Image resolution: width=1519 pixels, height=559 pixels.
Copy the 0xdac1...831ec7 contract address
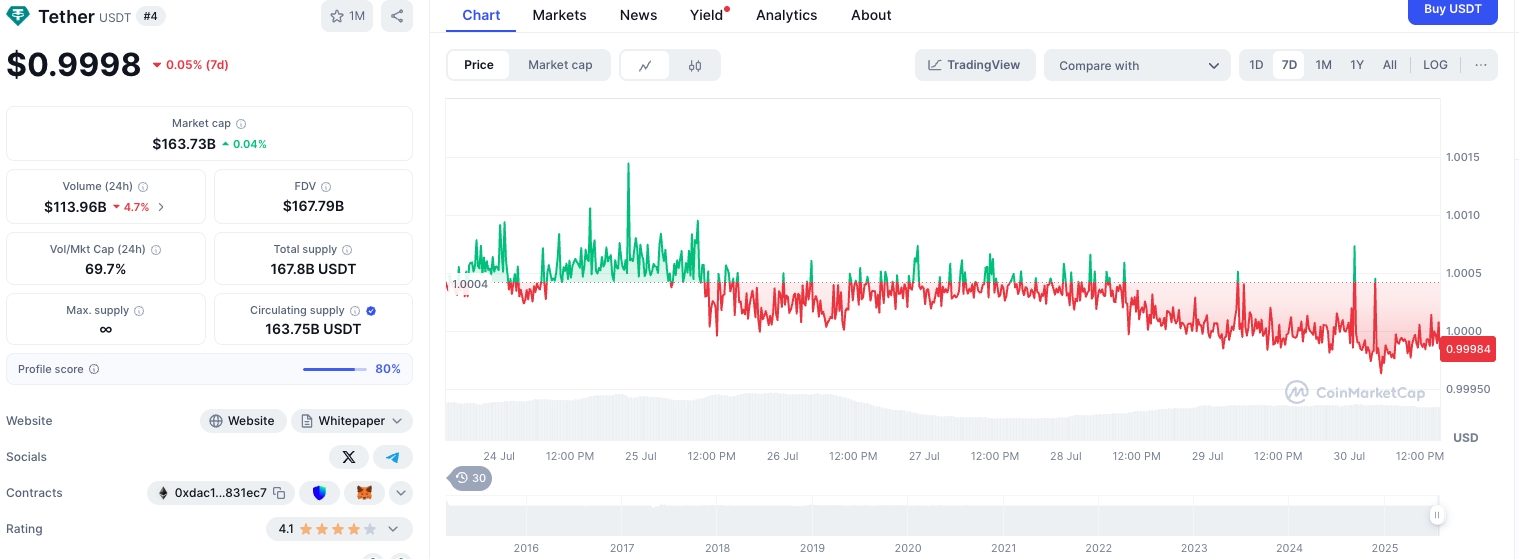(280, 493)
